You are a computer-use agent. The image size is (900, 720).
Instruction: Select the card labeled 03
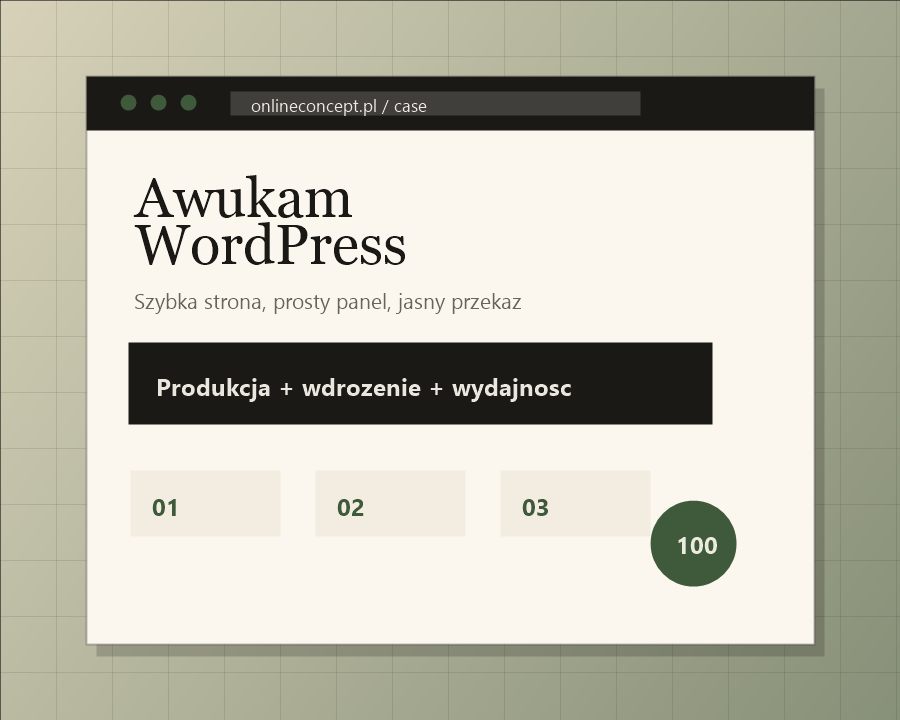tap(575, 504)
